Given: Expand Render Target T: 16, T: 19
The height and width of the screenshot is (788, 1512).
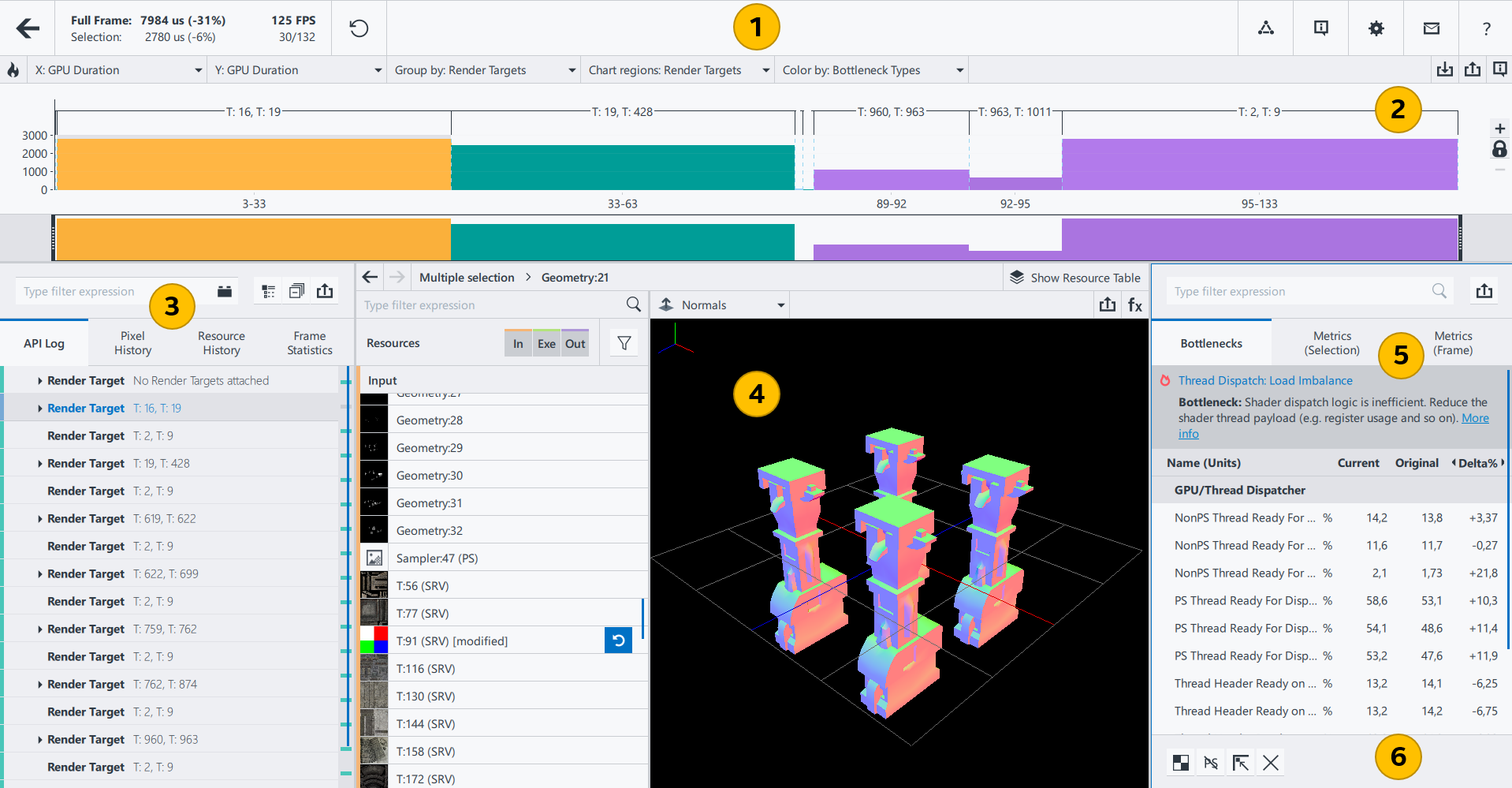Looking at the screenshot, I should click(40, 409).
